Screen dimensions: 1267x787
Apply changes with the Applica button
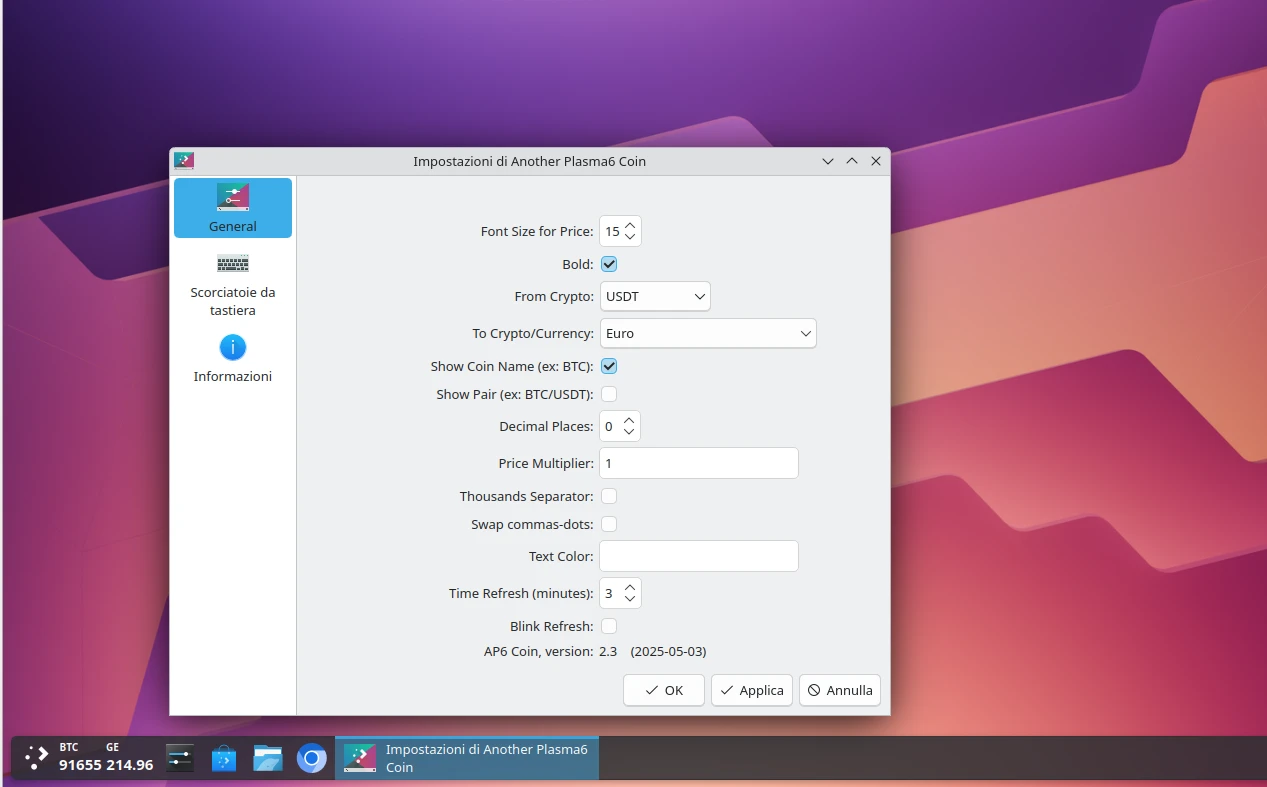751,690
